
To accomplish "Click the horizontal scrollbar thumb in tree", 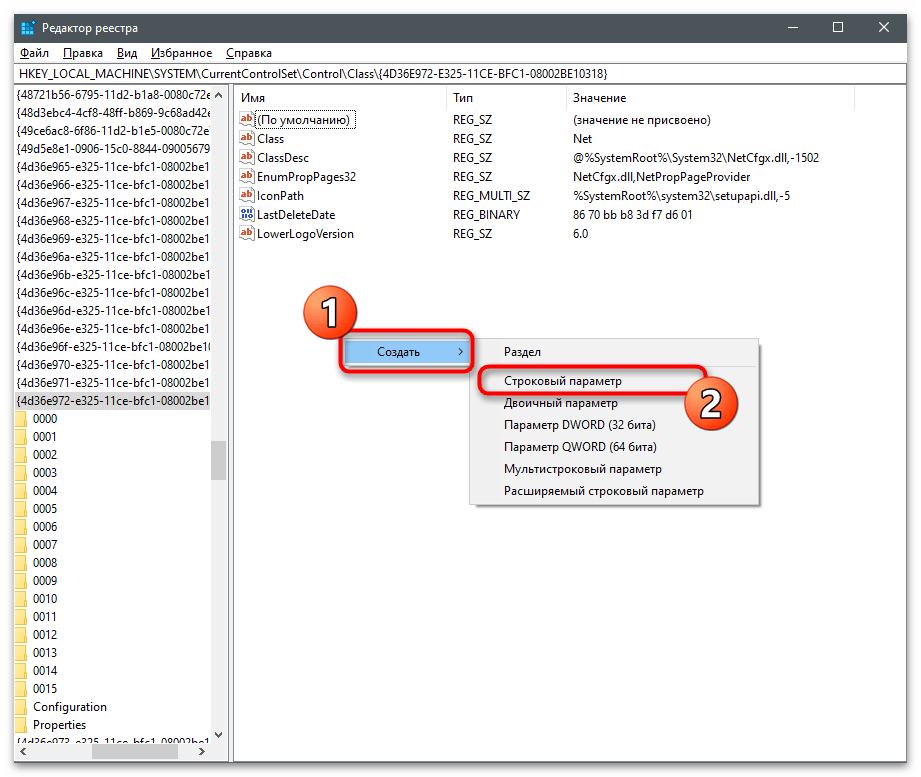I will (135, 751).
